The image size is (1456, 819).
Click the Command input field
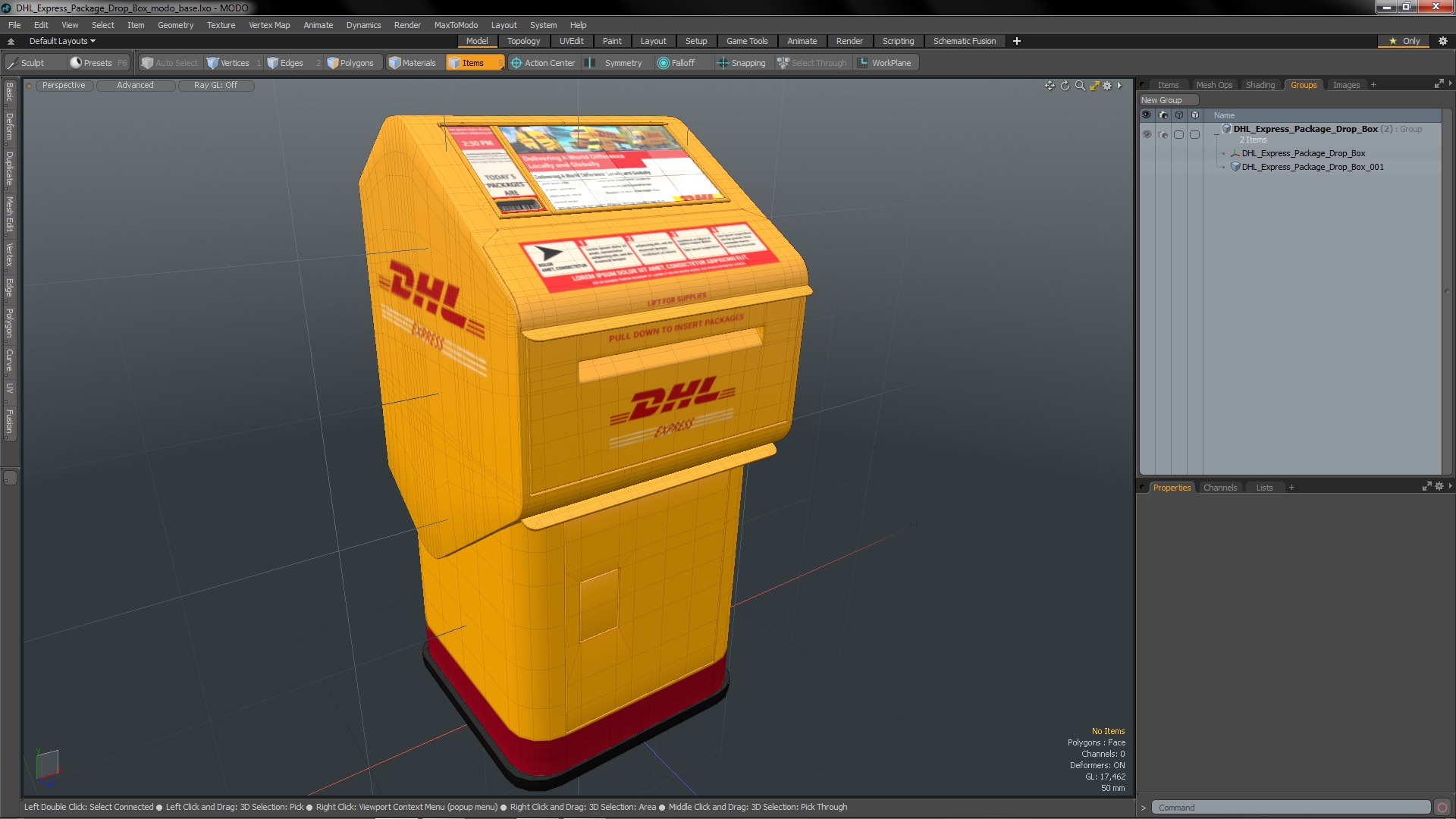[x=1290, y=808]
